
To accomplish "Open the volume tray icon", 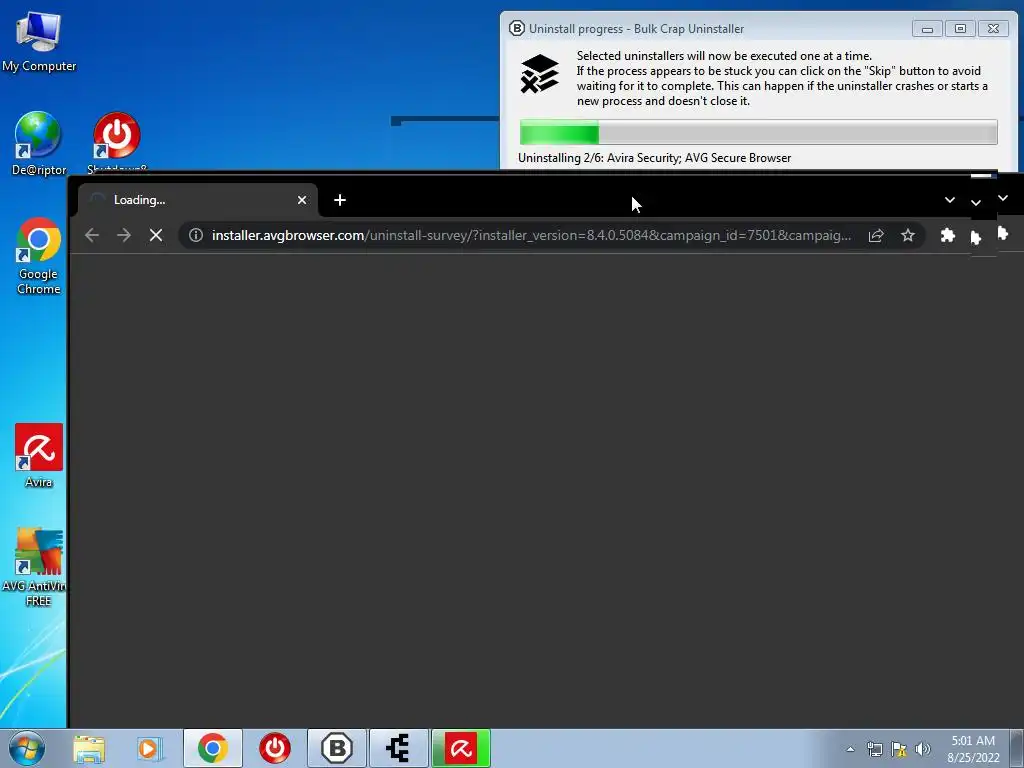I will (x=923, y=749).
